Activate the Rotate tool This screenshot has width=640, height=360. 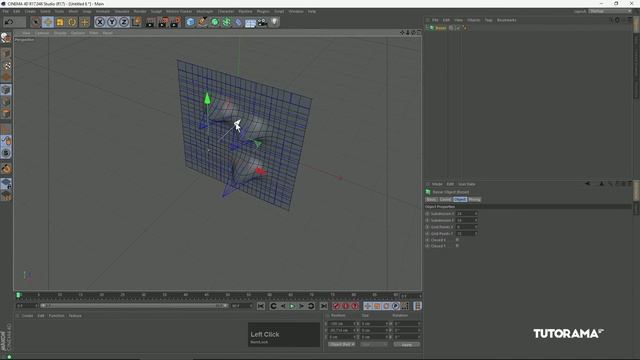pos(72,22)
